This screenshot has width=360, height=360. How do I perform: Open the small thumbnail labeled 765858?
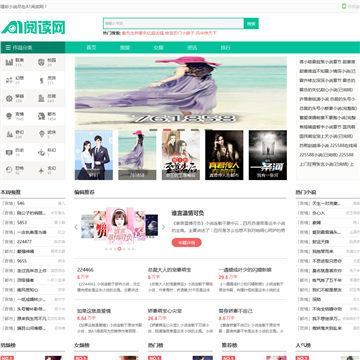pos(137,155)
